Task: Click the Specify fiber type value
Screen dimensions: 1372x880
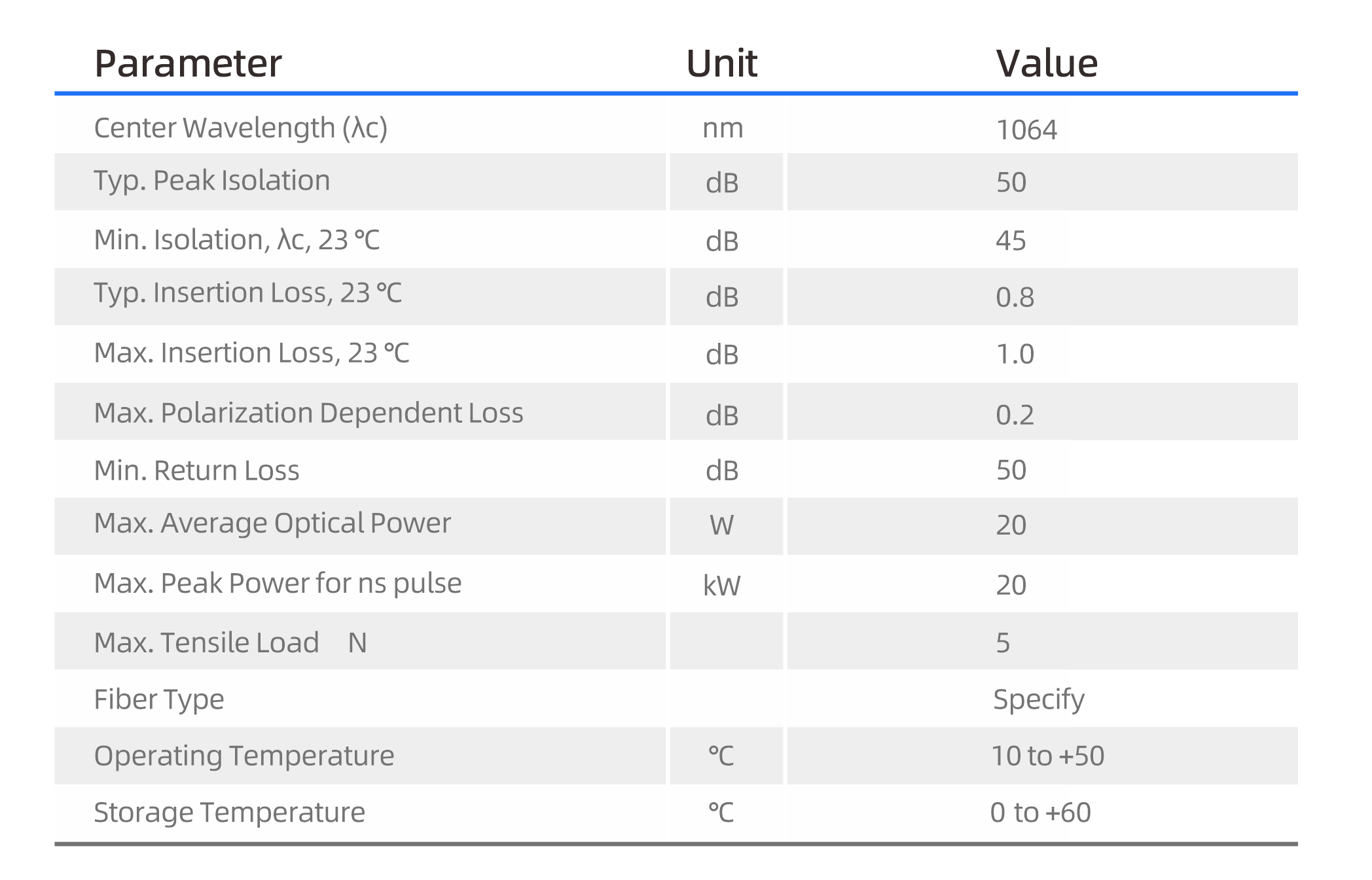Action: [x=1038, y=699]
